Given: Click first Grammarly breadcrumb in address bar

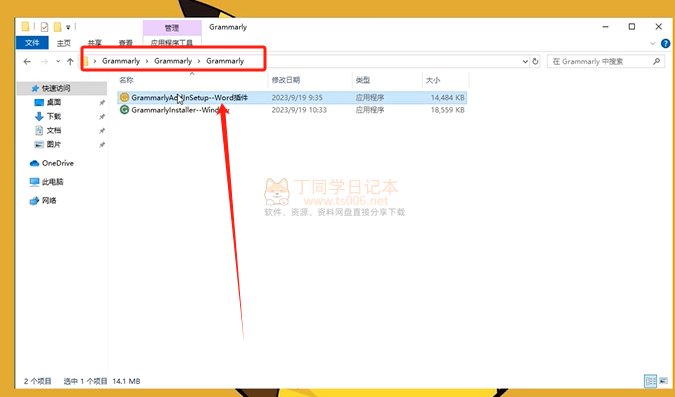Looking at the screenshot, I should 121,61.
